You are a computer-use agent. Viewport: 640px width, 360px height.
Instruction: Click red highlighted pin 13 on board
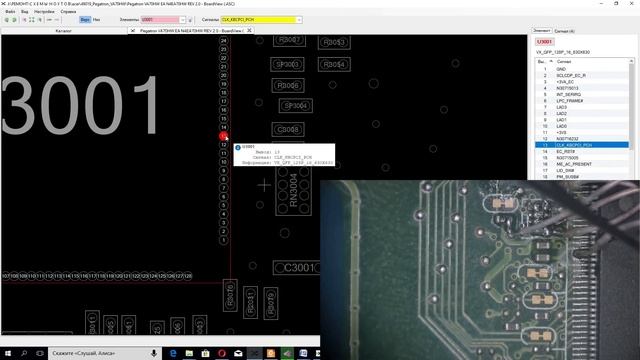click(x=223, y=136)
